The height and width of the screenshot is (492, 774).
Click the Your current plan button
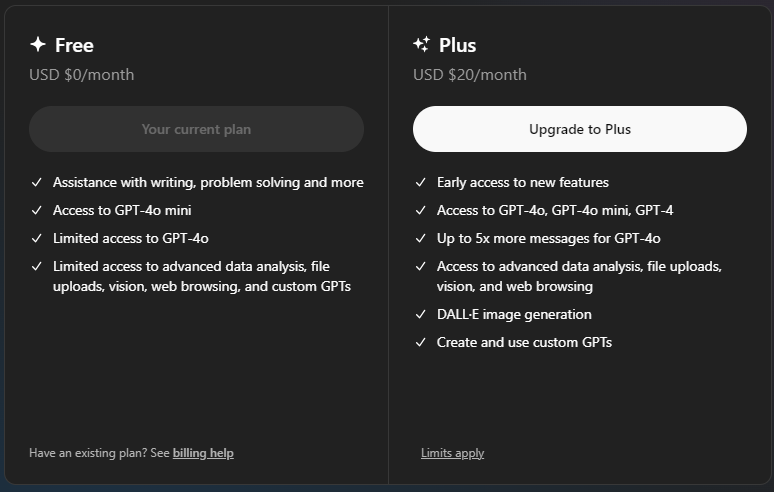[196, 129]
